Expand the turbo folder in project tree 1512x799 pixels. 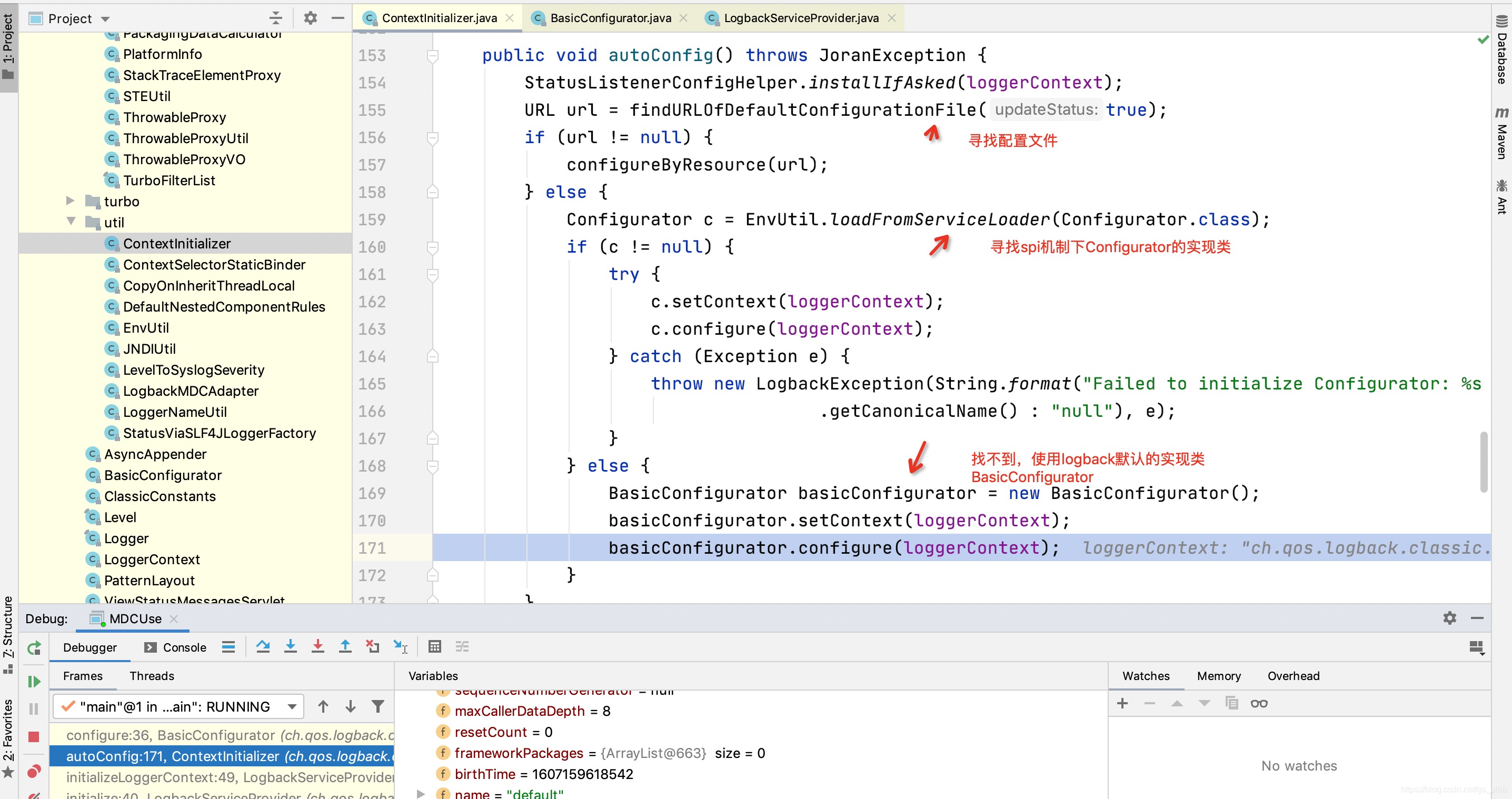point(71,201)
